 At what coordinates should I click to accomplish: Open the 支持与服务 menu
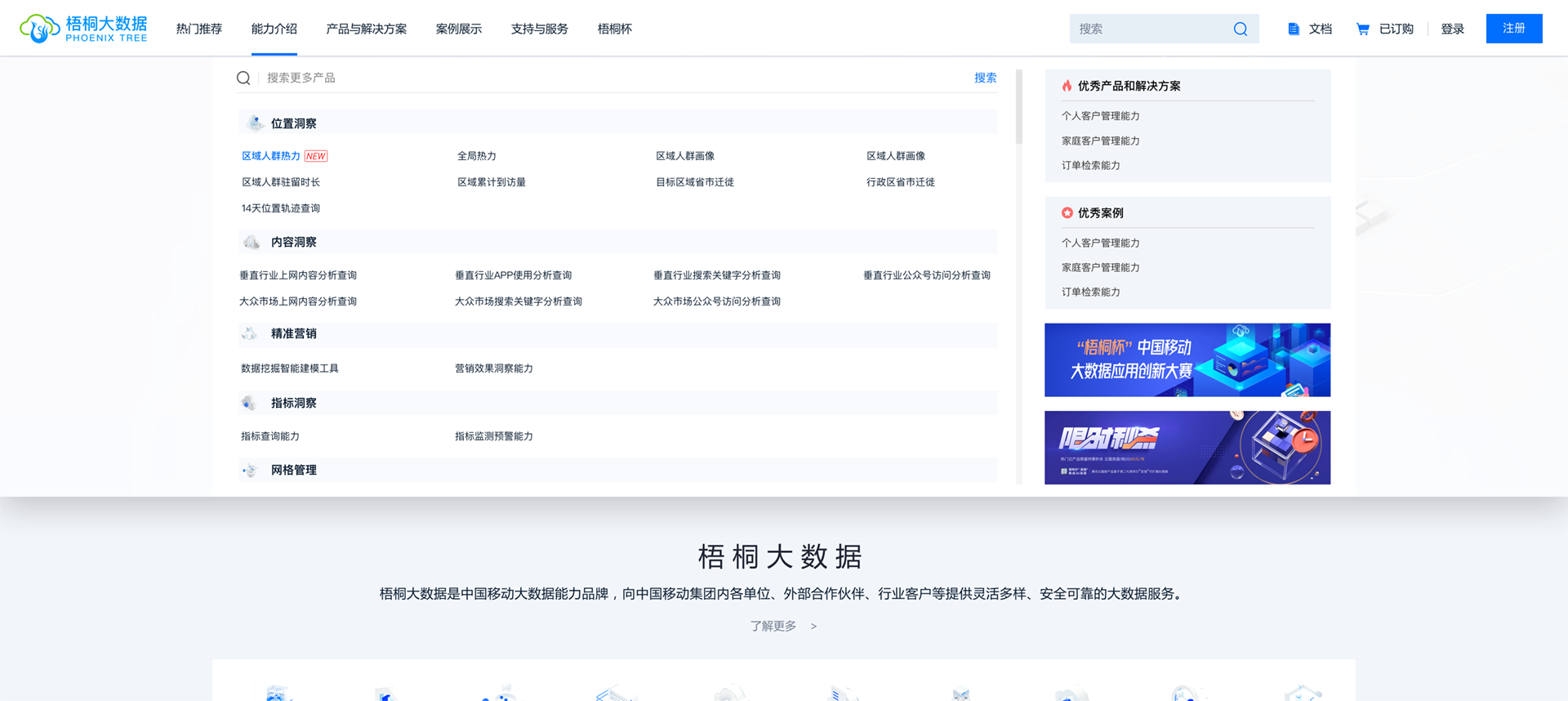coord(540,29)
